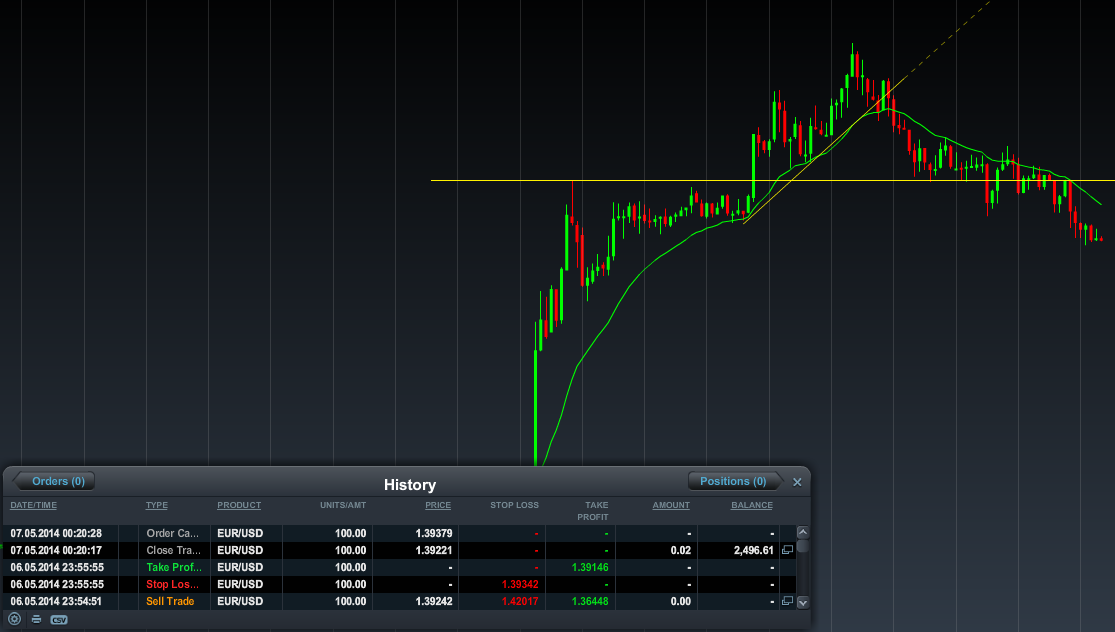Click the History panel title
The height and width of the screenshot is (632, 1115).
coord(410,485)
